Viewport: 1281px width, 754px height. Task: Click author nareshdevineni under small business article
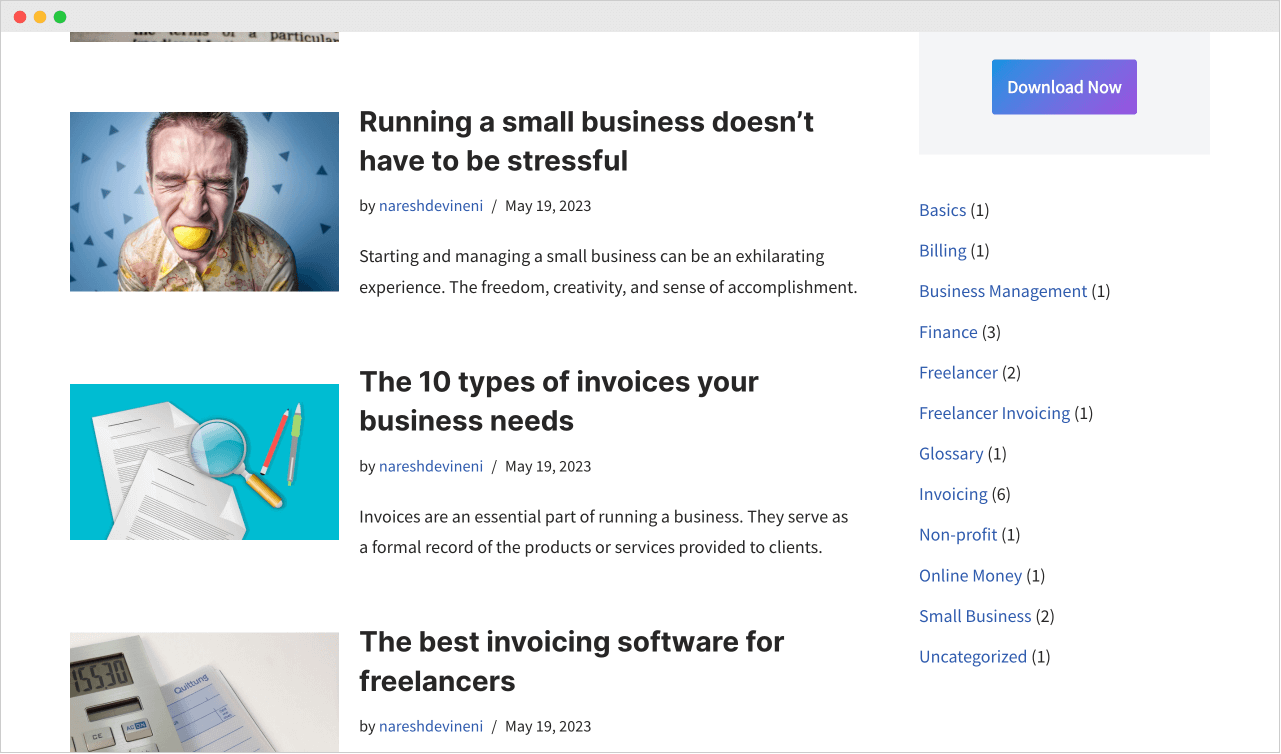[x=431, y=206]
